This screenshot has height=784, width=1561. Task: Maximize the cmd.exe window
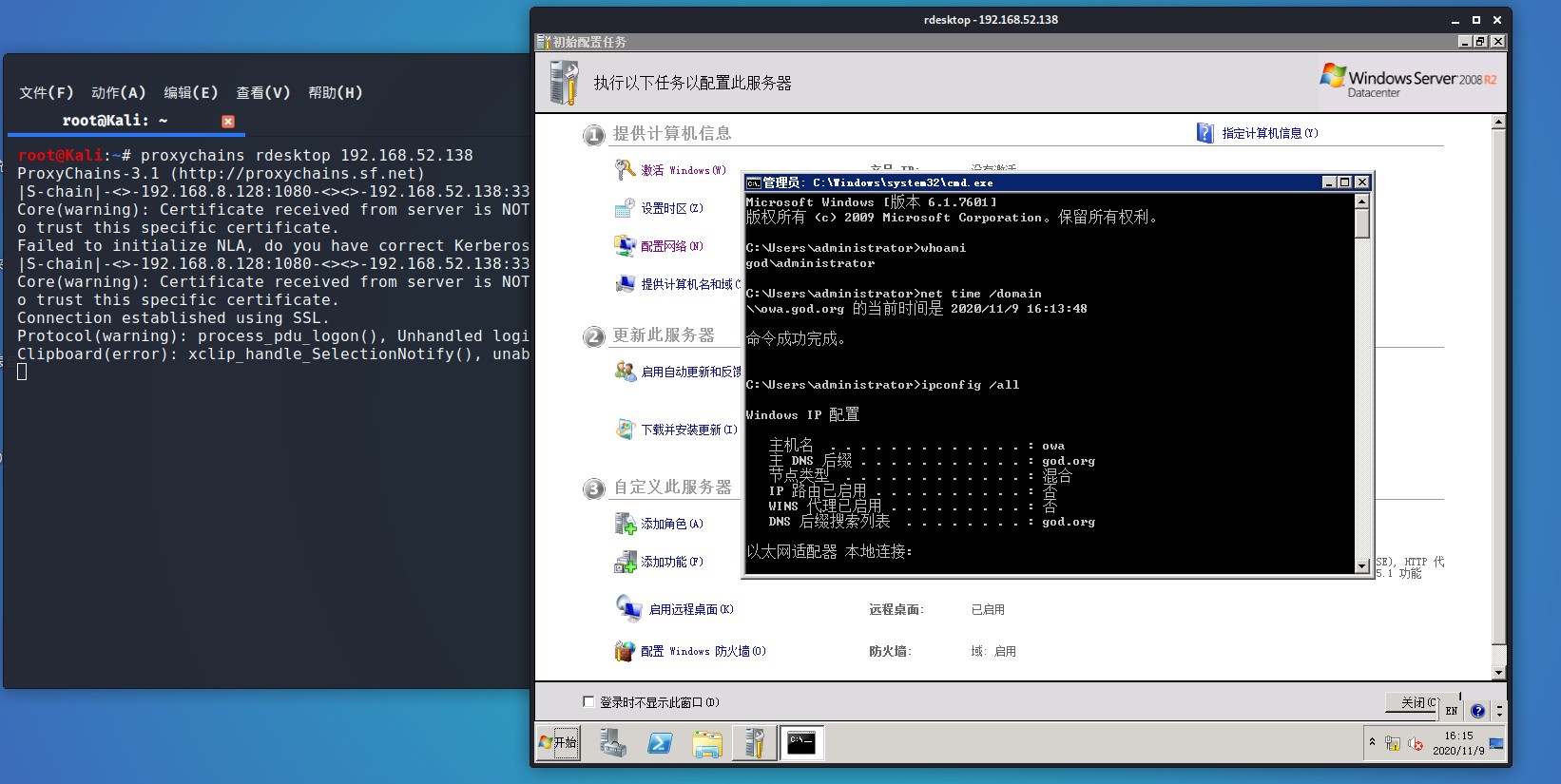click(x=1344, y=182)
